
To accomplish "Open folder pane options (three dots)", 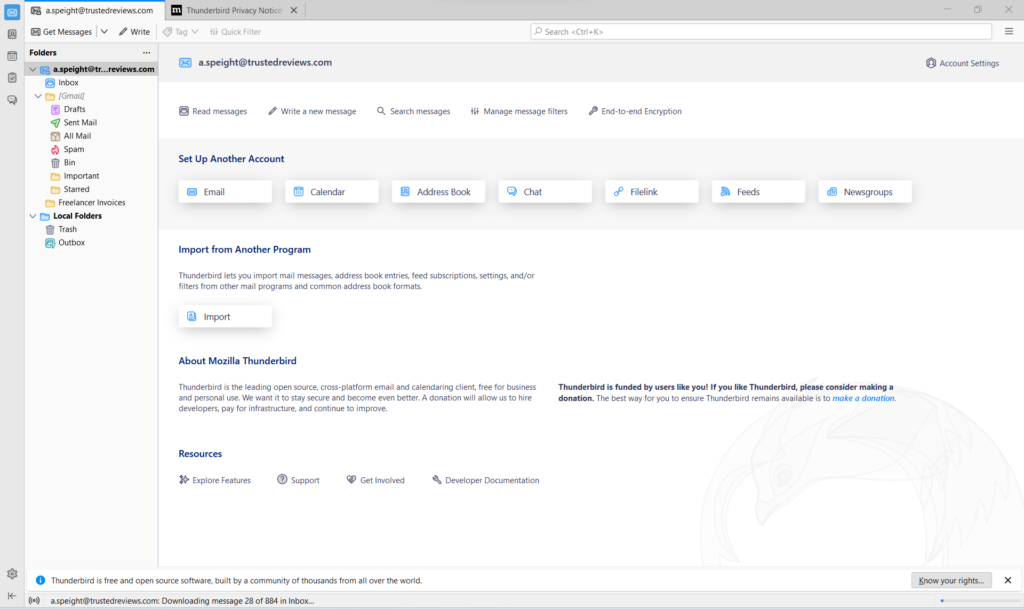I will pos(146,52).
